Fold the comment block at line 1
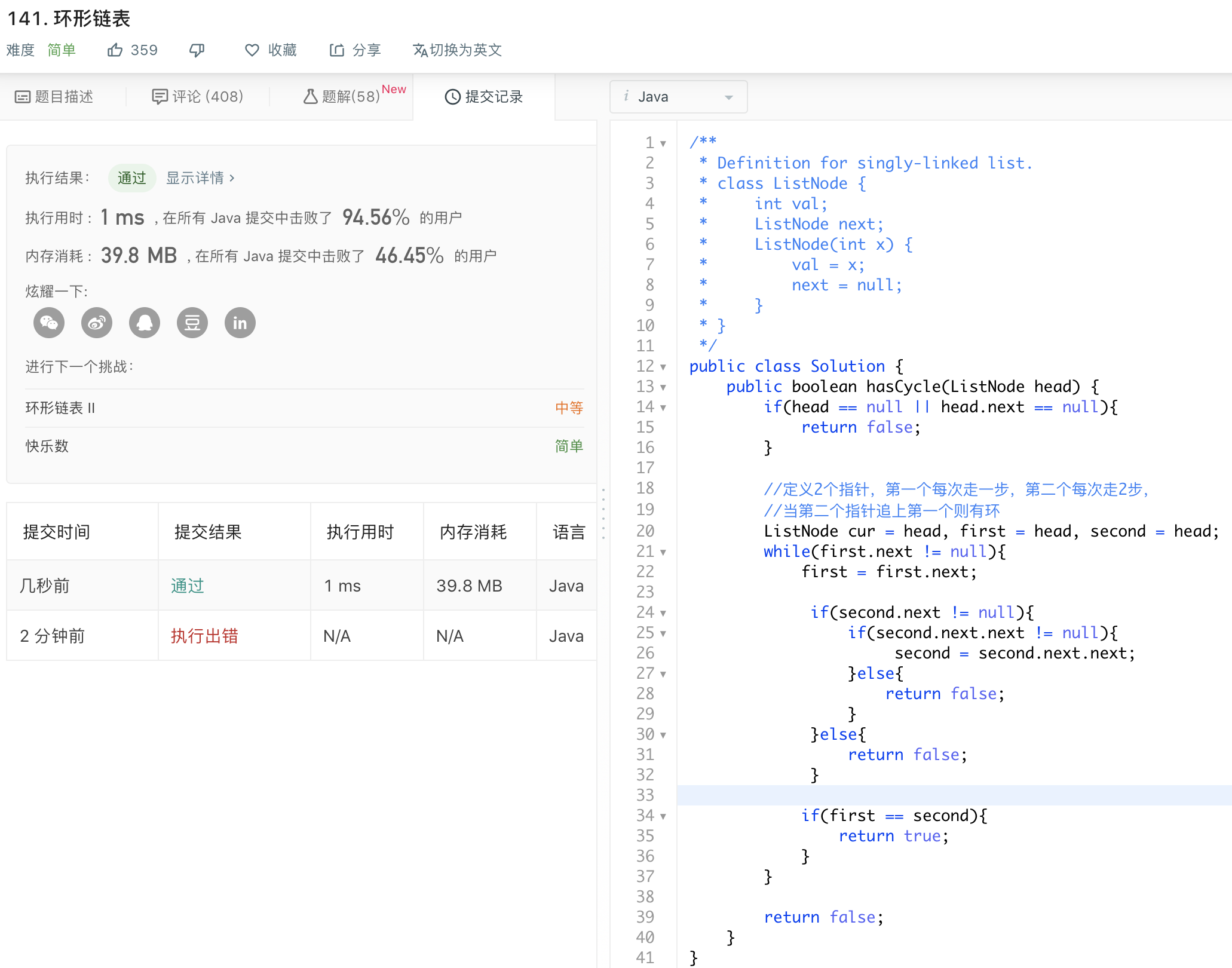Screen dimensions: 1232x968 coord(663,143)
